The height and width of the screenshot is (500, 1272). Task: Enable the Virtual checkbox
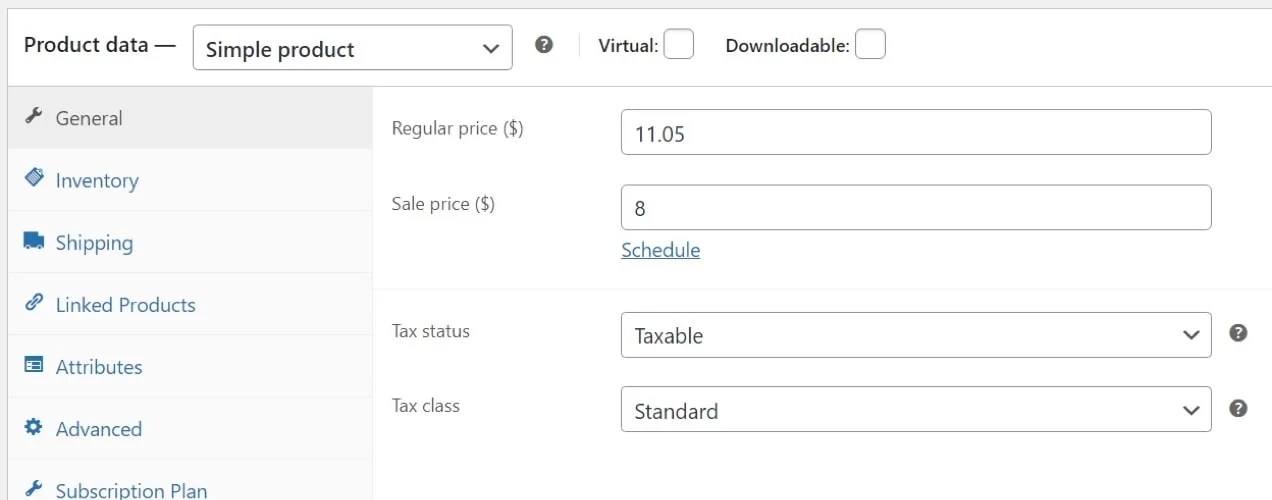pos(678,45)
